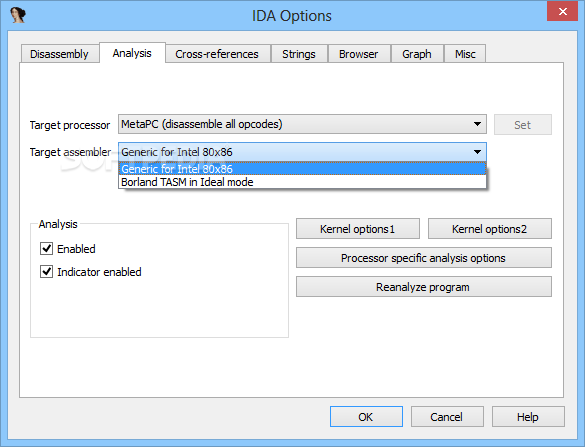
Task: Open Help for IDA Options
Action: pyautogui.click(x=528, y=417)
